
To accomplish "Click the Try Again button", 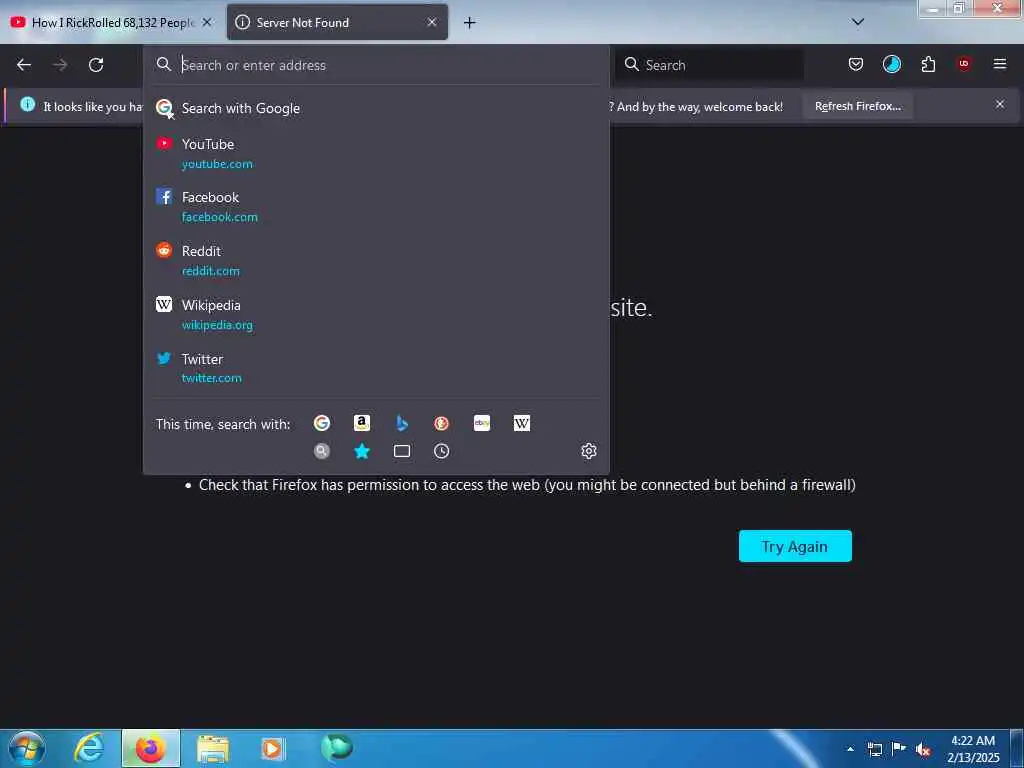I will tap(795, 546).
